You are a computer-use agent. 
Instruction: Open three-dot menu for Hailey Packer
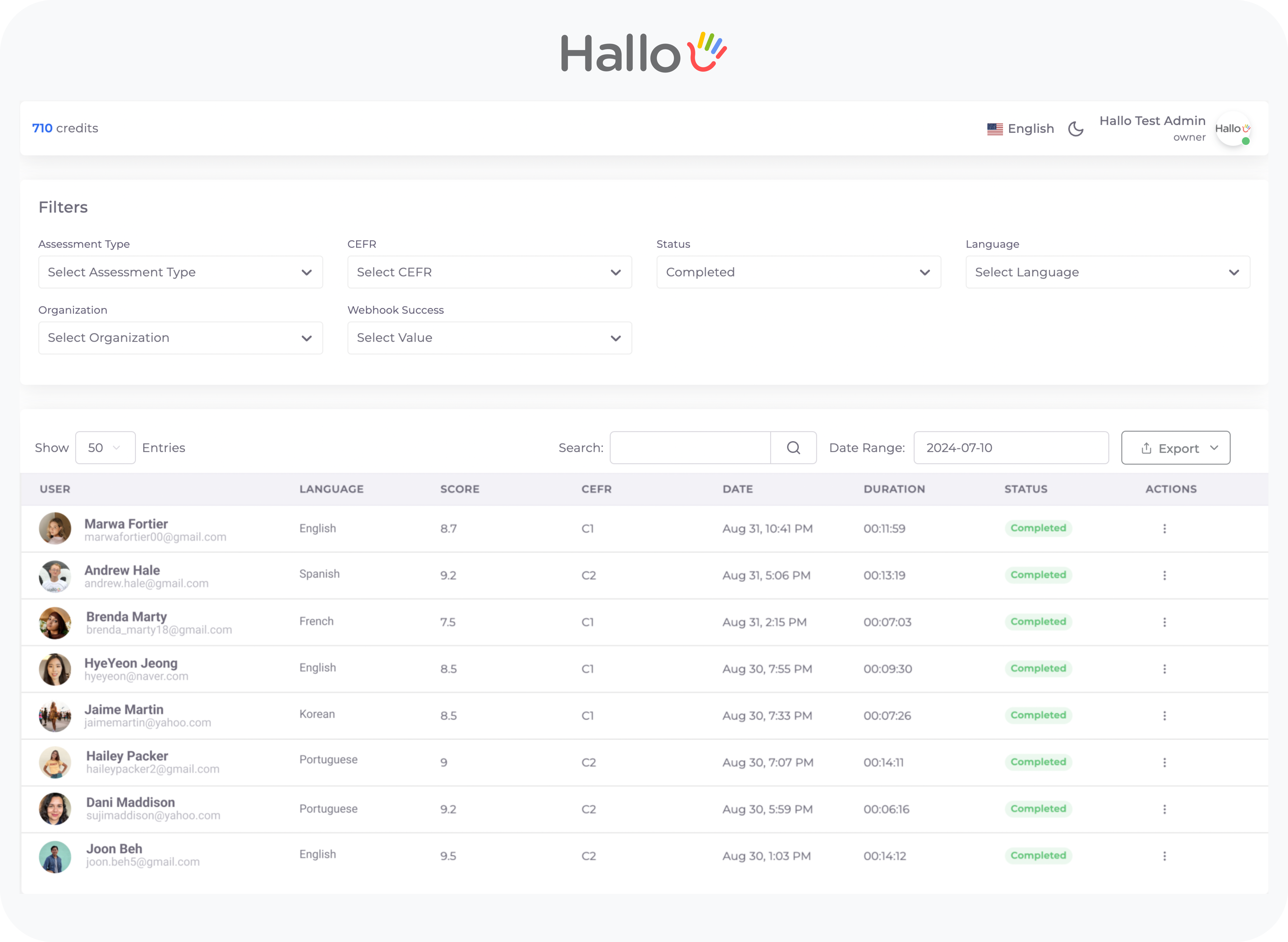pyautogui.click(x=1164, y=762)
